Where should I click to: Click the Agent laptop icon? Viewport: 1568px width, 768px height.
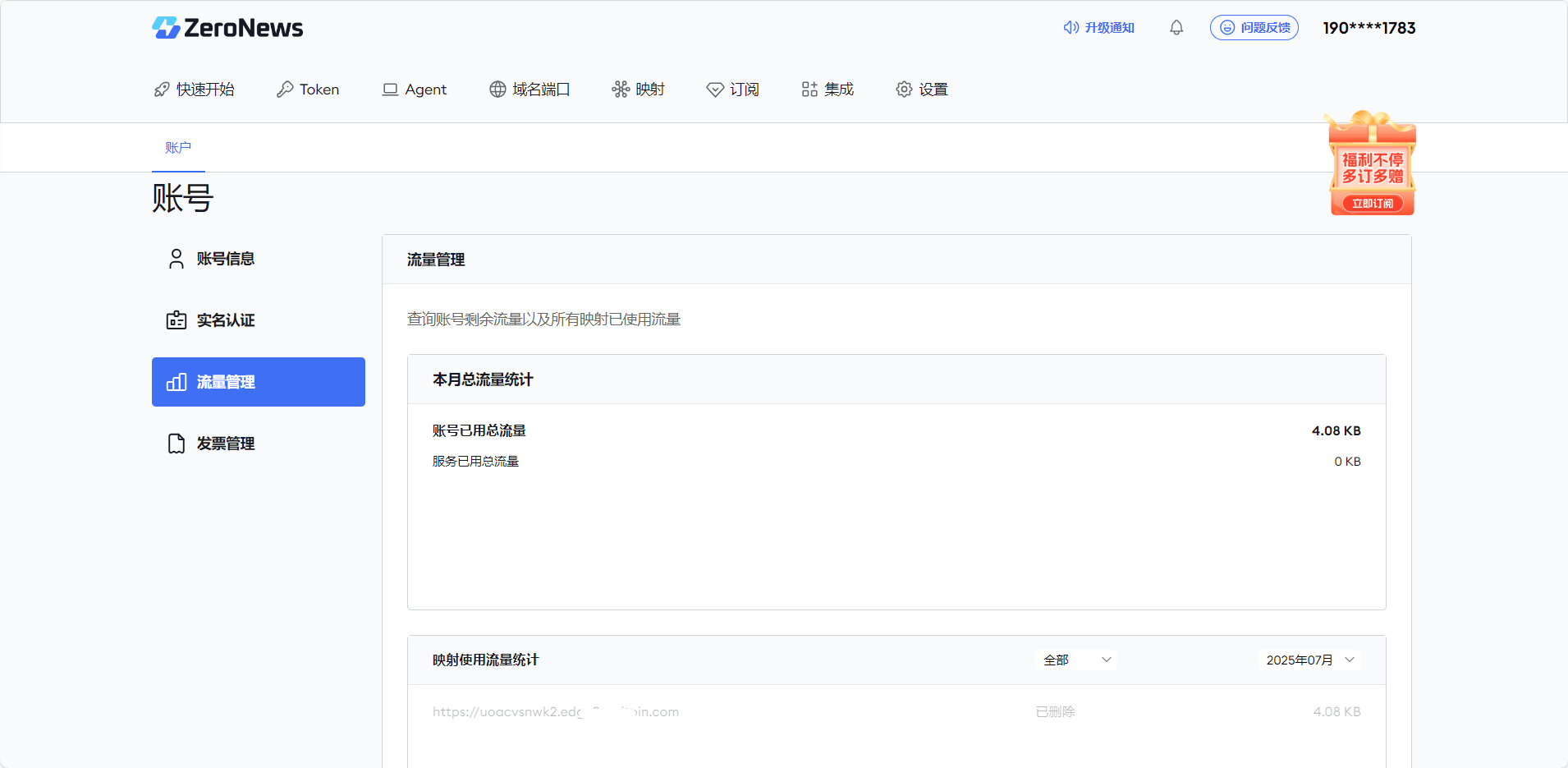click(x=390, y=90)
